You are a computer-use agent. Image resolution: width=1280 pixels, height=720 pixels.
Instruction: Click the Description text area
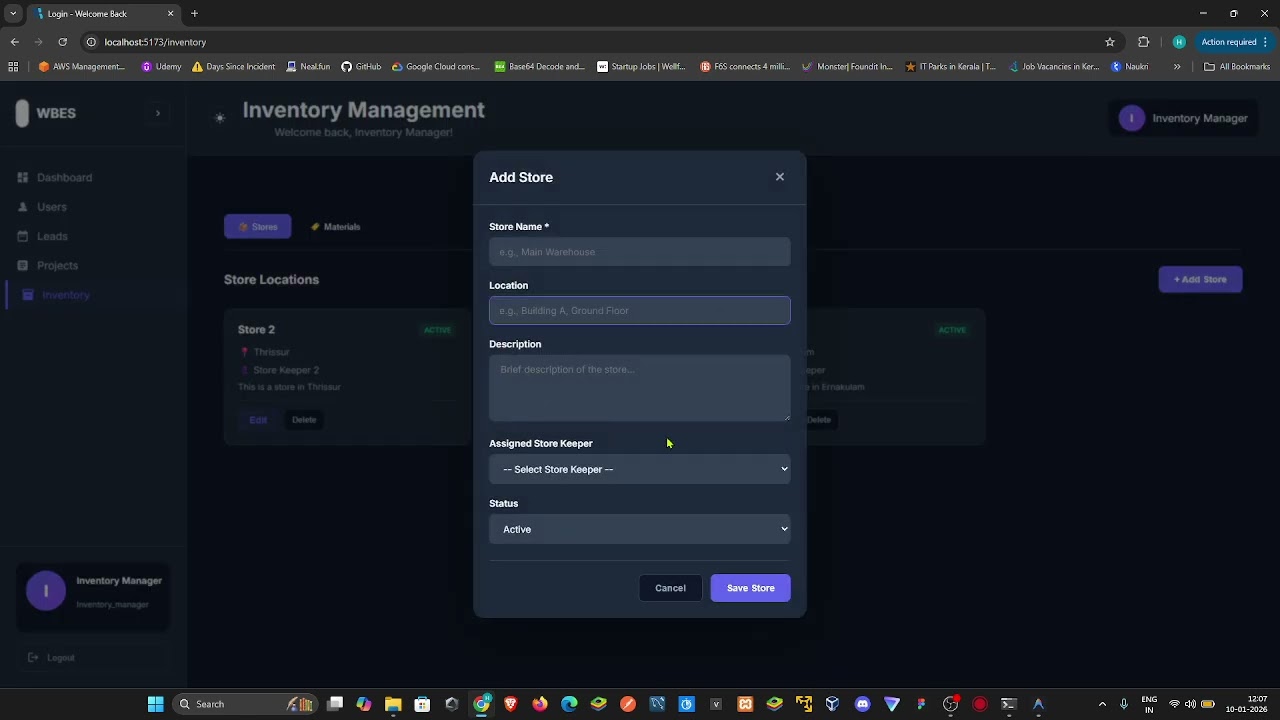tap(640, 388)
